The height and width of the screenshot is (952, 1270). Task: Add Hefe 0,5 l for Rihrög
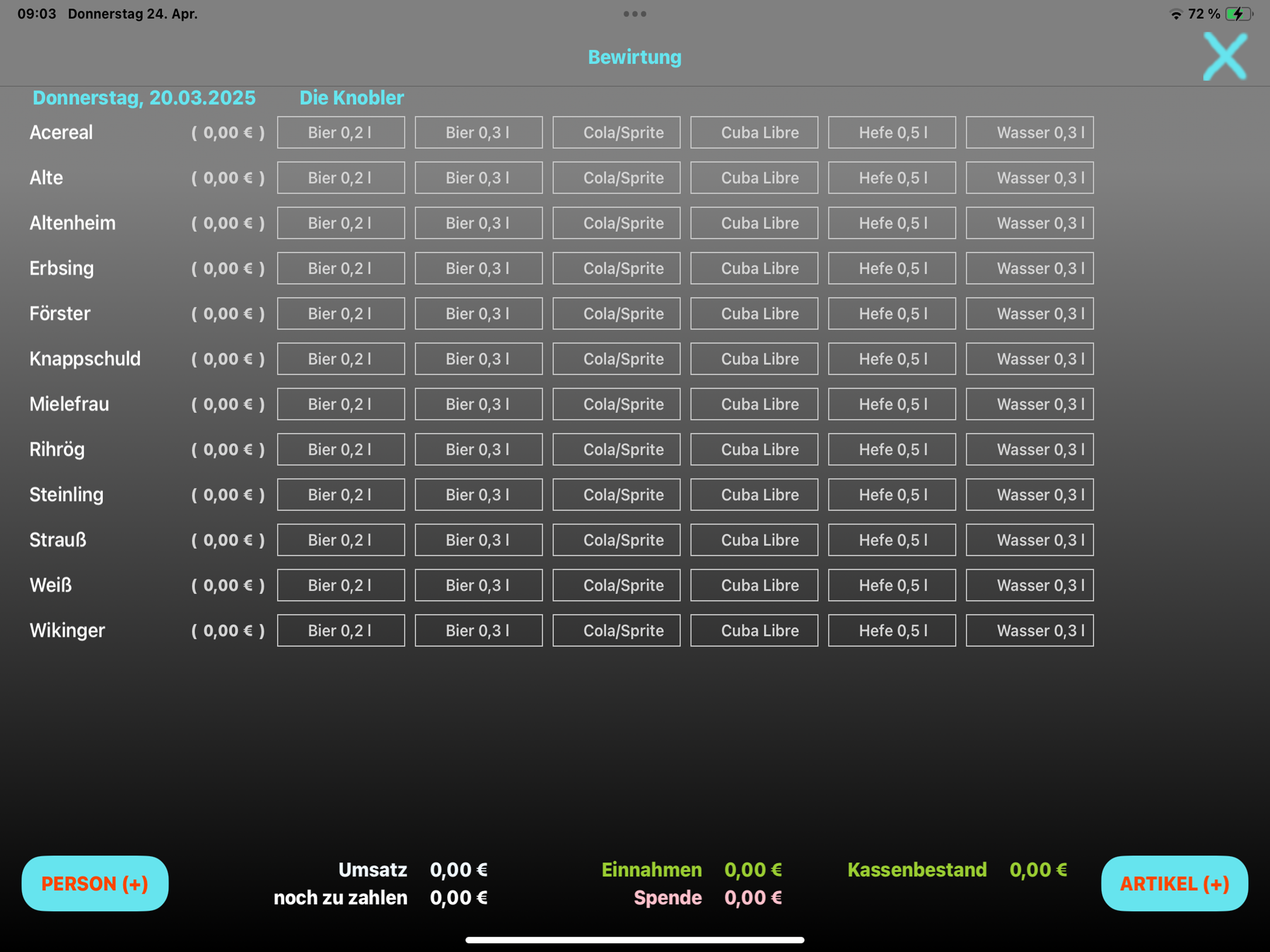coord(892,450)
